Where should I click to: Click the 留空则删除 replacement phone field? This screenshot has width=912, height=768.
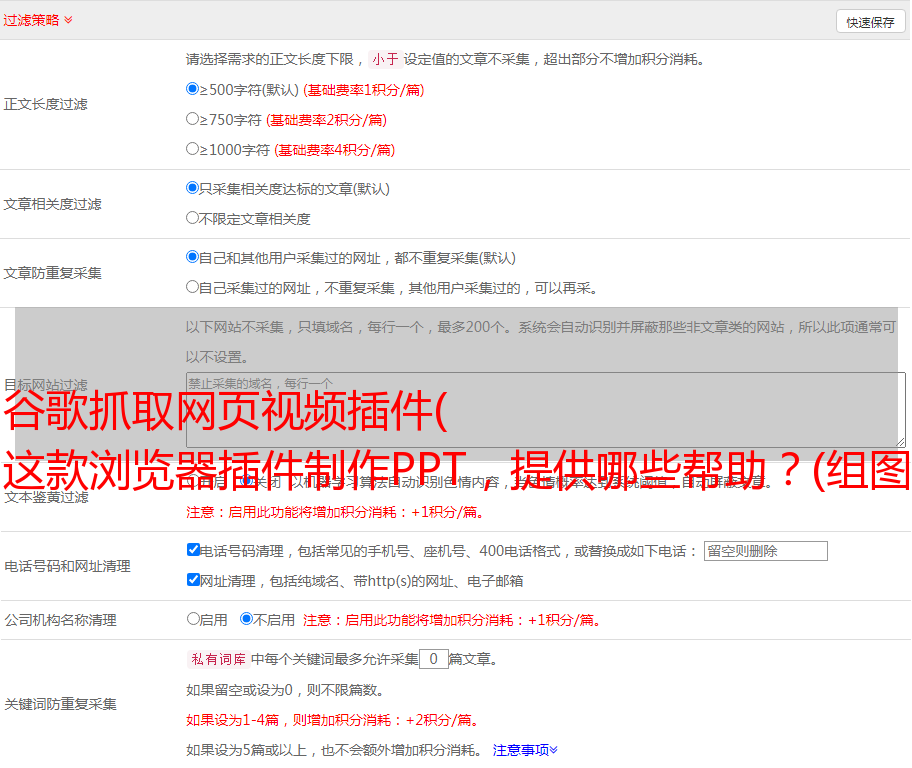point(765,551)
